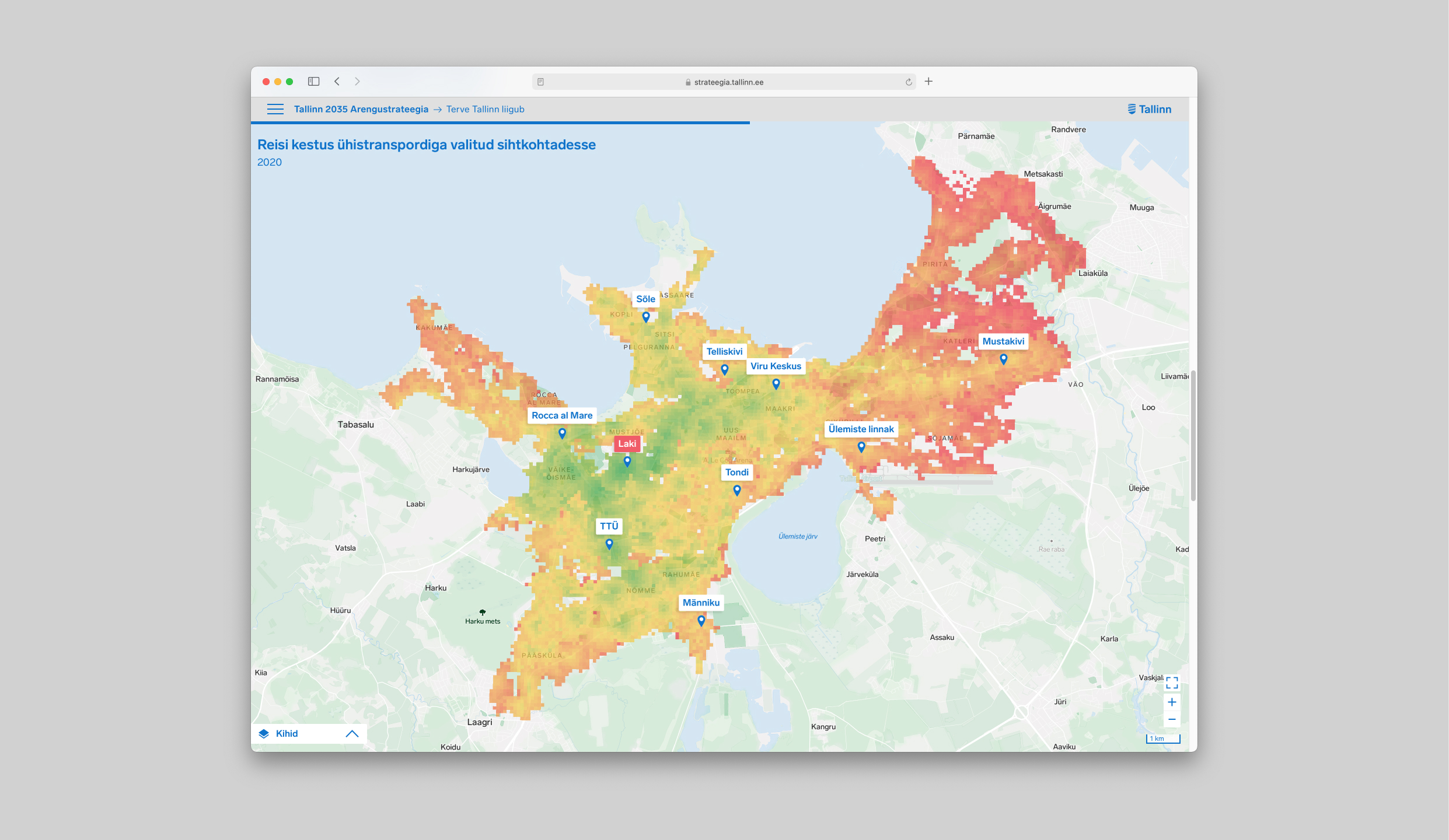Screen dimensions: 1449x840
Task: Click the Kihid layers stack icon
Action: click(x=264, y=734)
